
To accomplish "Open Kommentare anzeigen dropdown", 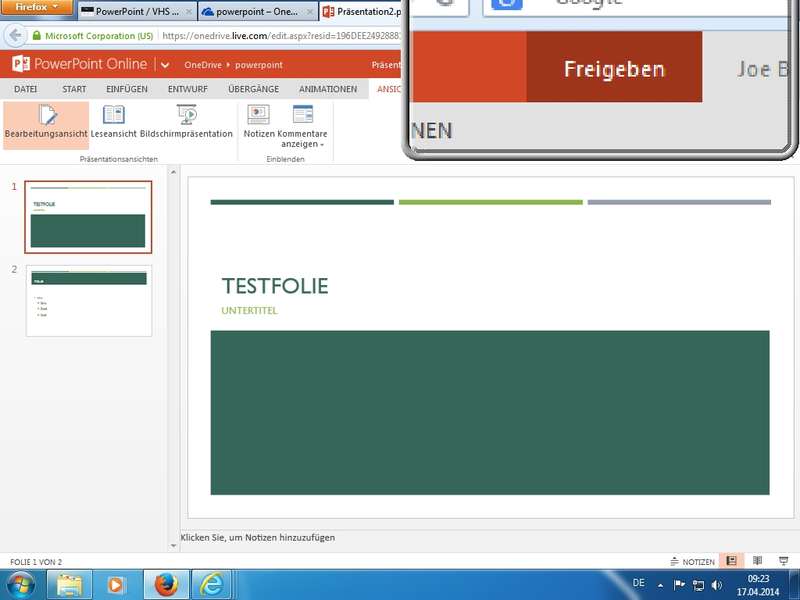I will pyautogui.click(x=303, y=127).
